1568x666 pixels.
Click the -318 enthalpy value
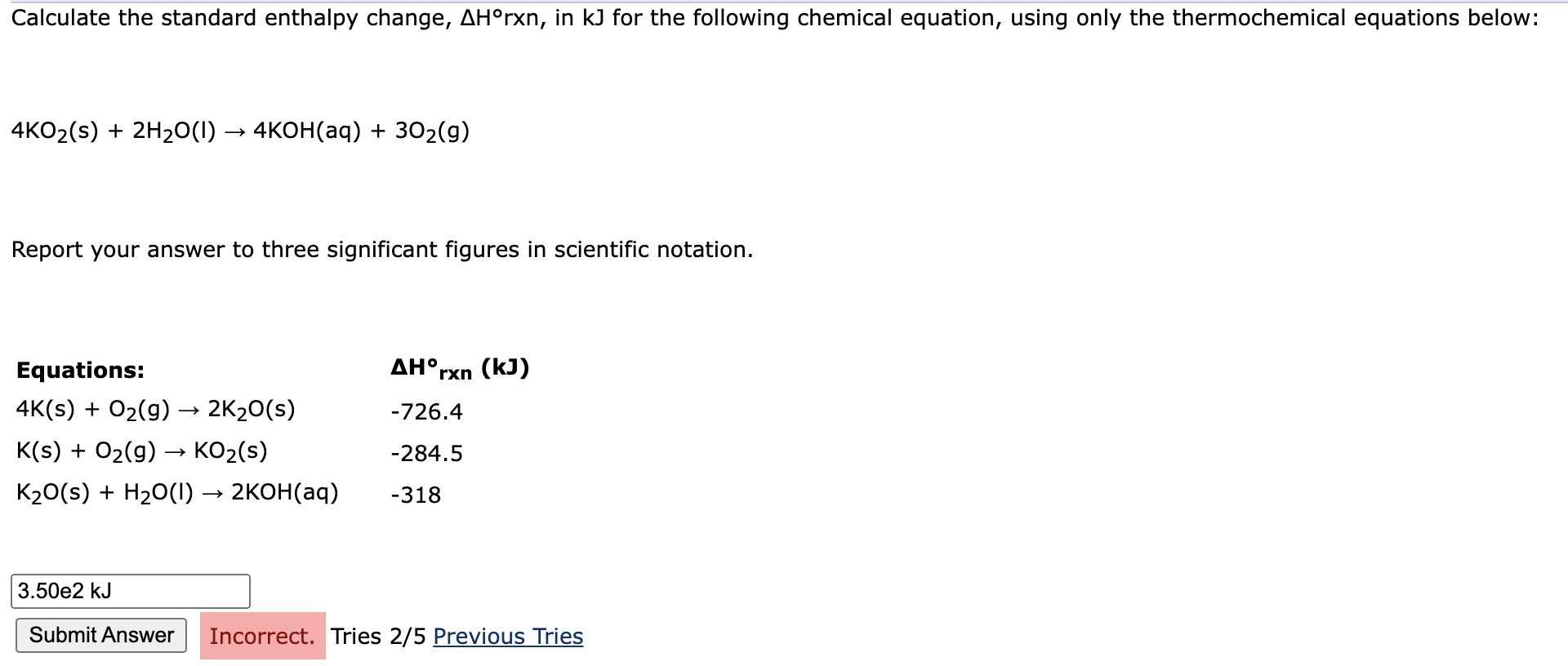coord(415,495)
